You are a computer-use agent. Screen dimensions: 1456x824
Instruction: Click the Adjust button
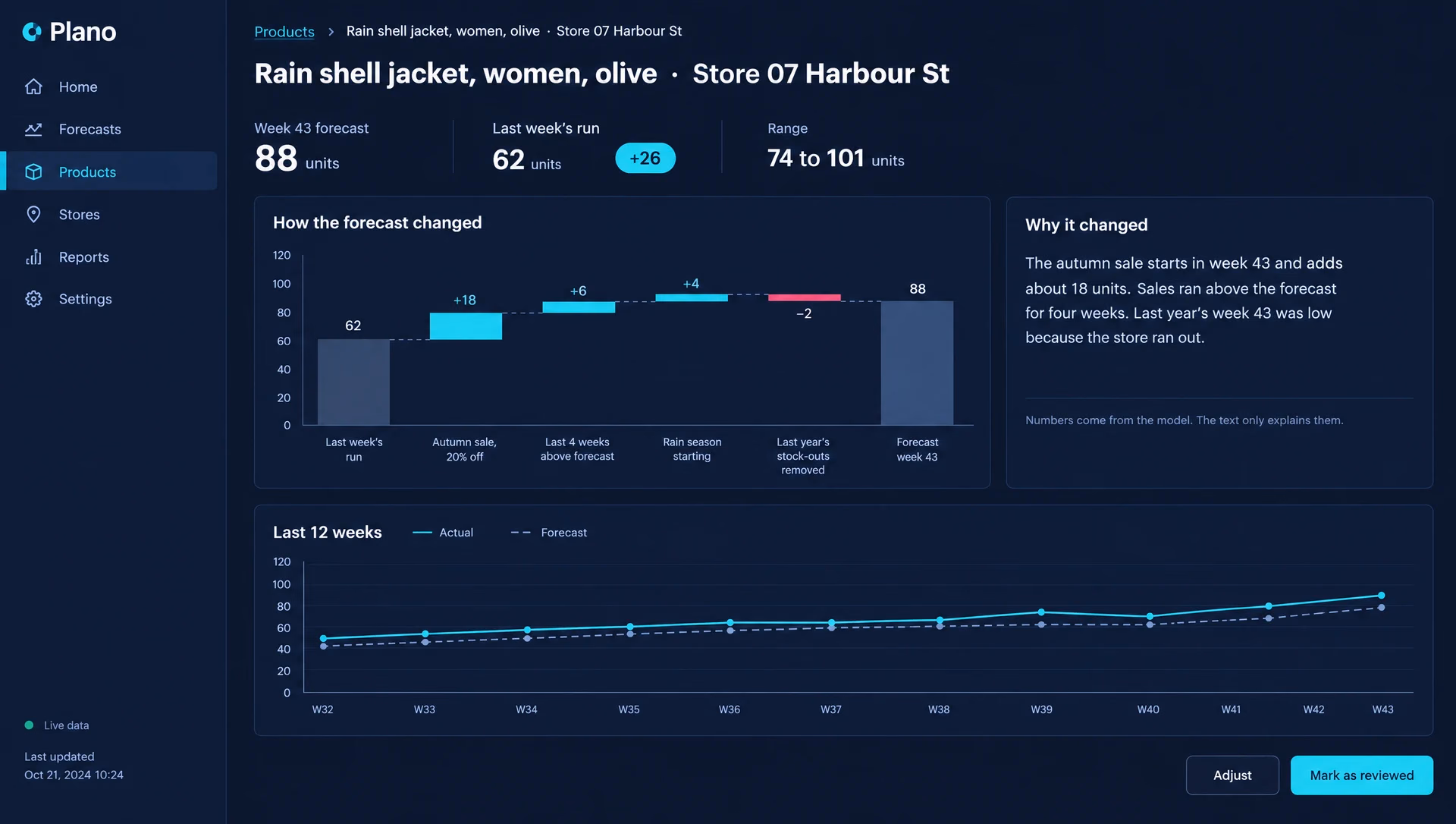[x=1232, y=775]
